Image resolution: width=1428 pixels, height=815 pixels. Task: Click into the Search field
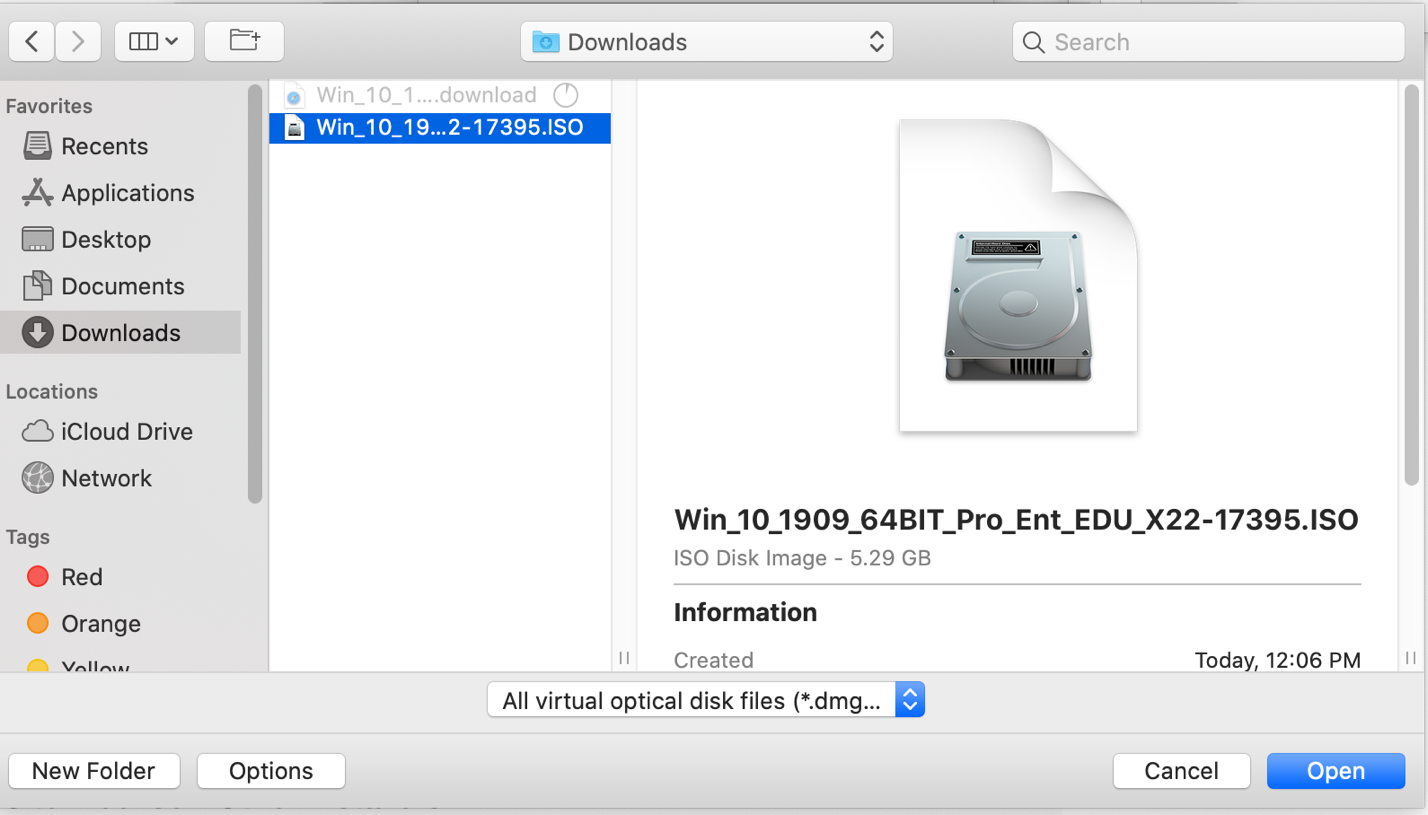[x=1209, y=42]
